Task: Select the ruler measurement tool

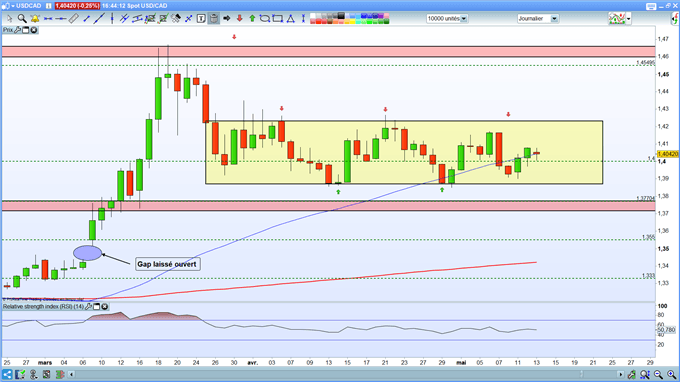Action: (74, 19)
